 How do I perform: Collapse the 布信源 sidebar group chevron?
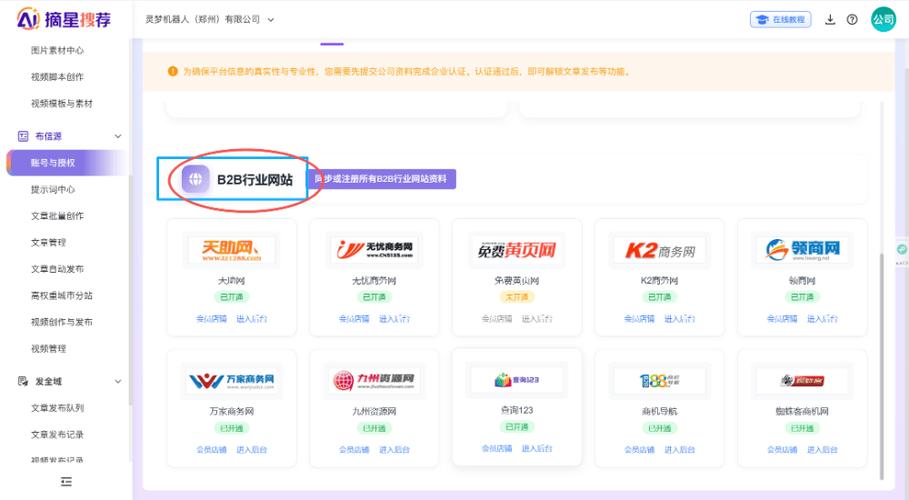pyautogui.click(x=118, y=136)
